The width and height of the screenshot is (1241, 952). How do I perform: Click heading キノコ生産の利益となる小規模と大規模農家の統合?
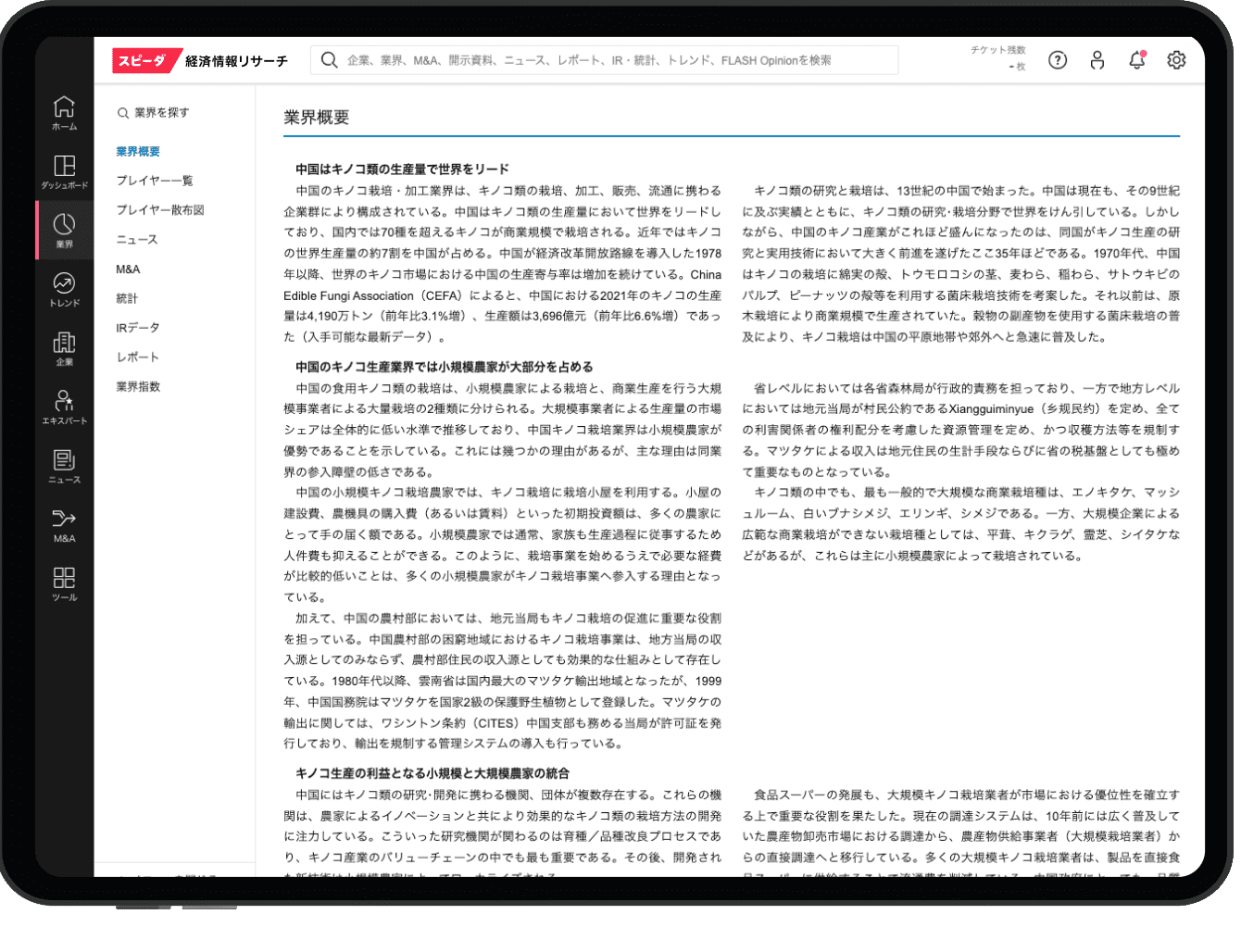tap(432, 773)
